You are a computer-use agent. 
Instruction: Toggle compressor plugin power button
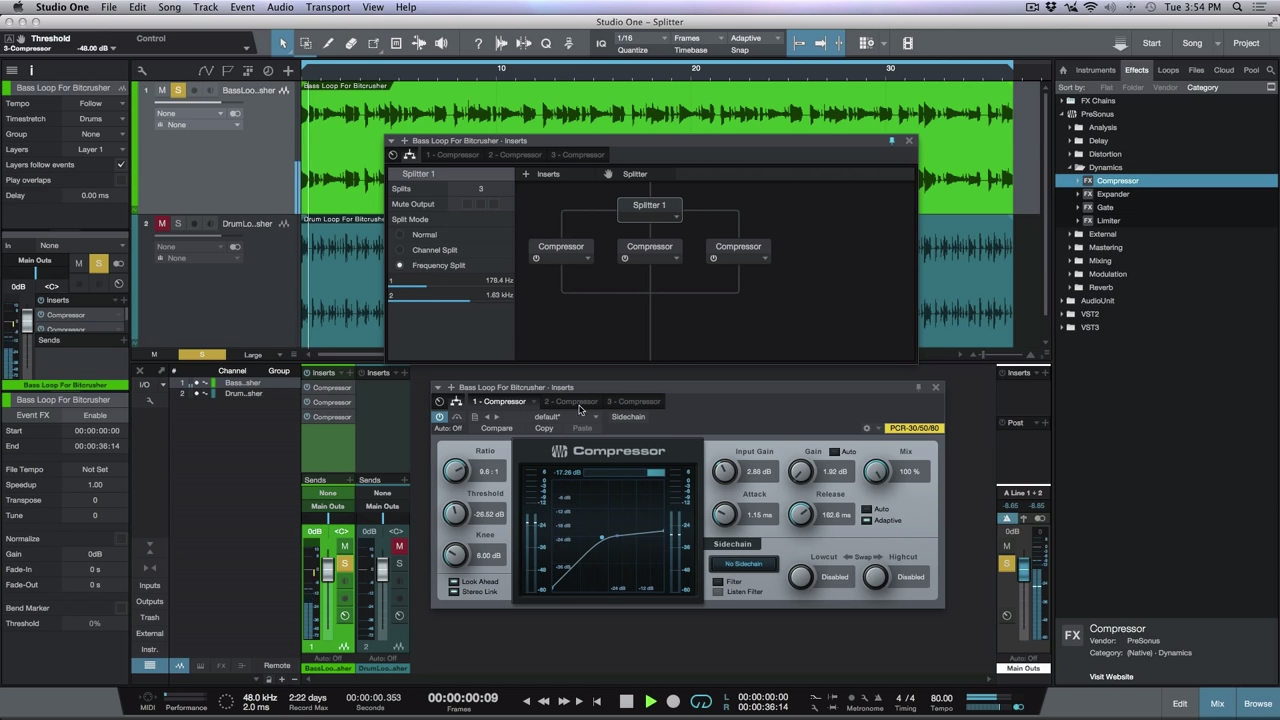pyautogui.click(x=440, y=416)
